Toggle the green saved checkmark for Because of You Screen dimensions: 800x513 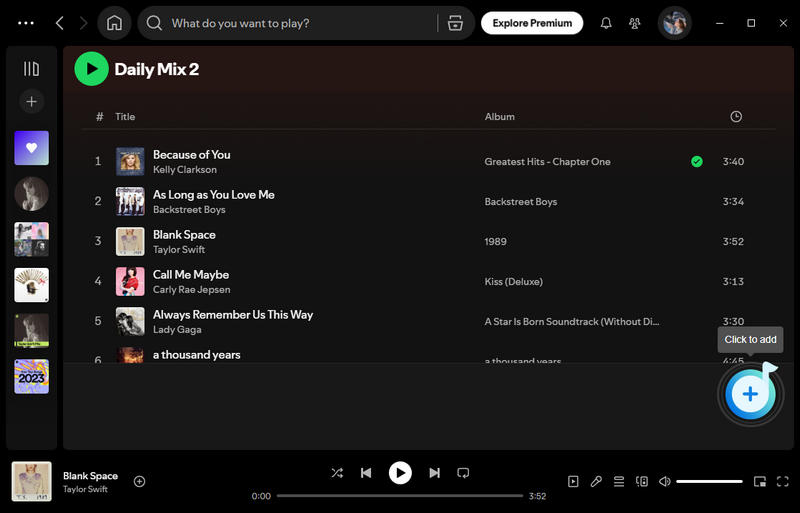(x=696, y=162)
